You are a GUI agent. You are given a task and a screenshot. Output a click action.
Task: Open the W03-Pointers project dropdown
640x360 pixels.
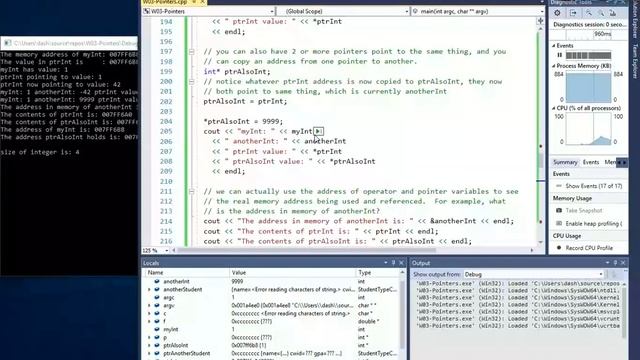coord(209,11)
